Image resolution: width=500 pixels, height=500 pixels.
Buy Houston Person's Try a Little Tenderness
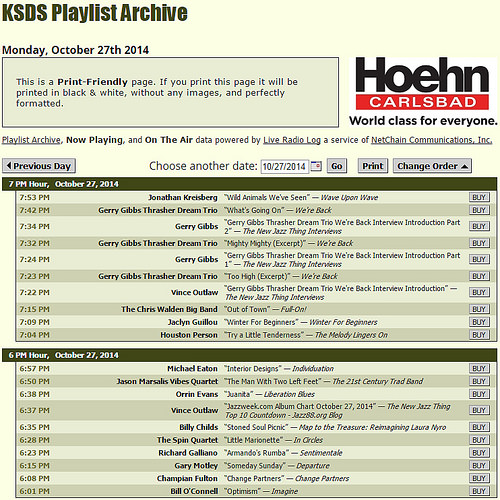(479, 335)
